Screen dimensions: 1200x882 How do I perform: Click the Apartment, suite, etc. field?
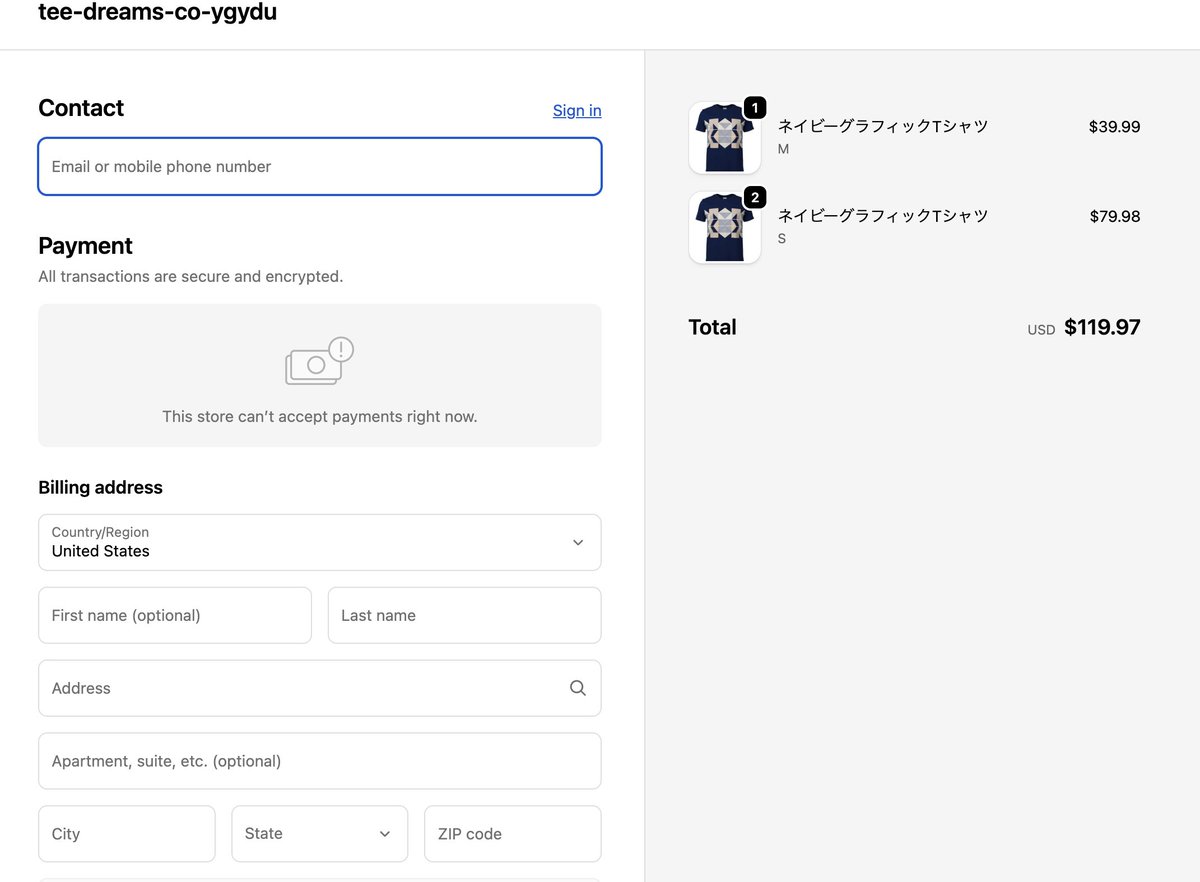pos(319,761)
